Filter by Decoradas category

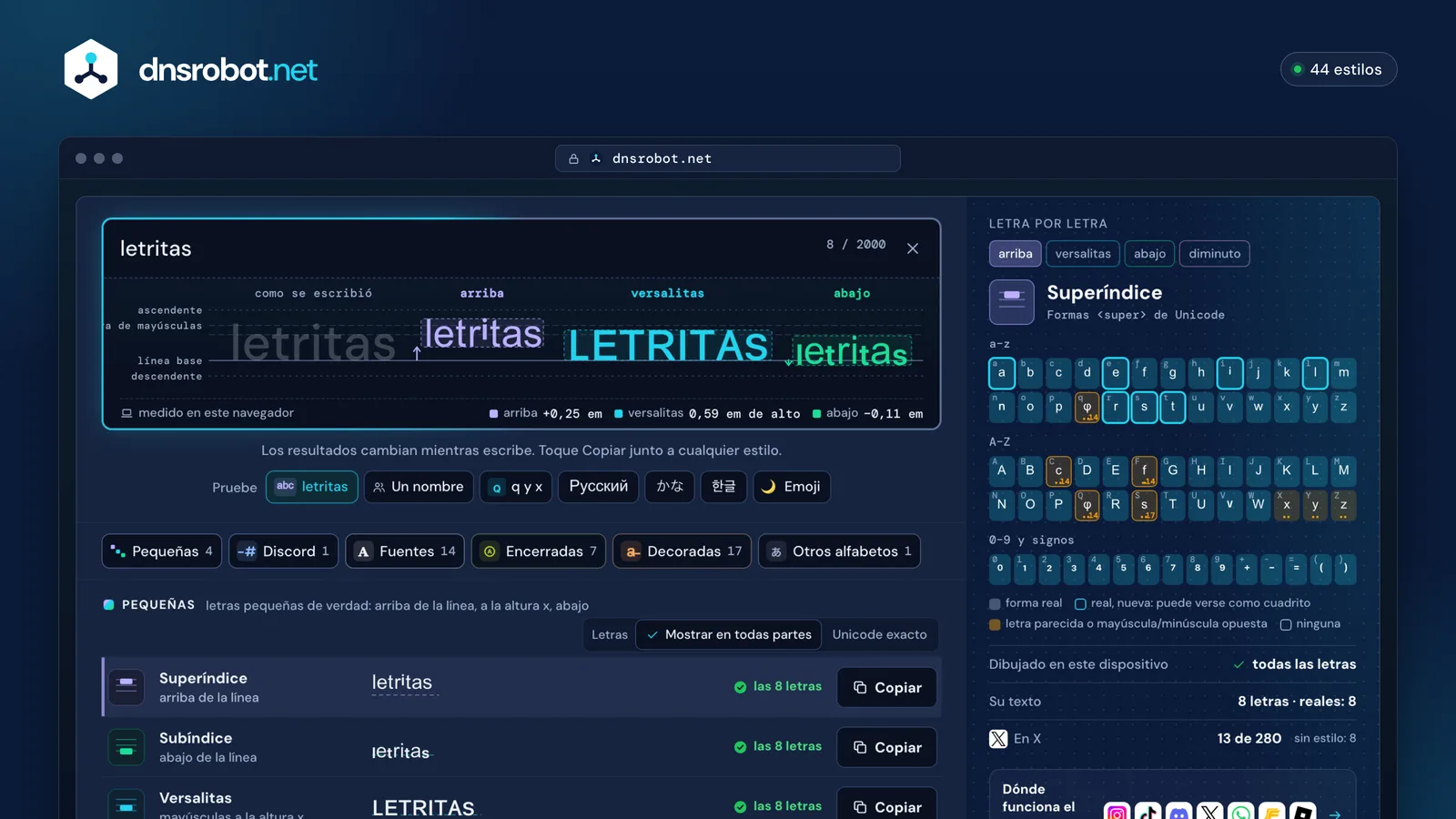click(682, 551)
